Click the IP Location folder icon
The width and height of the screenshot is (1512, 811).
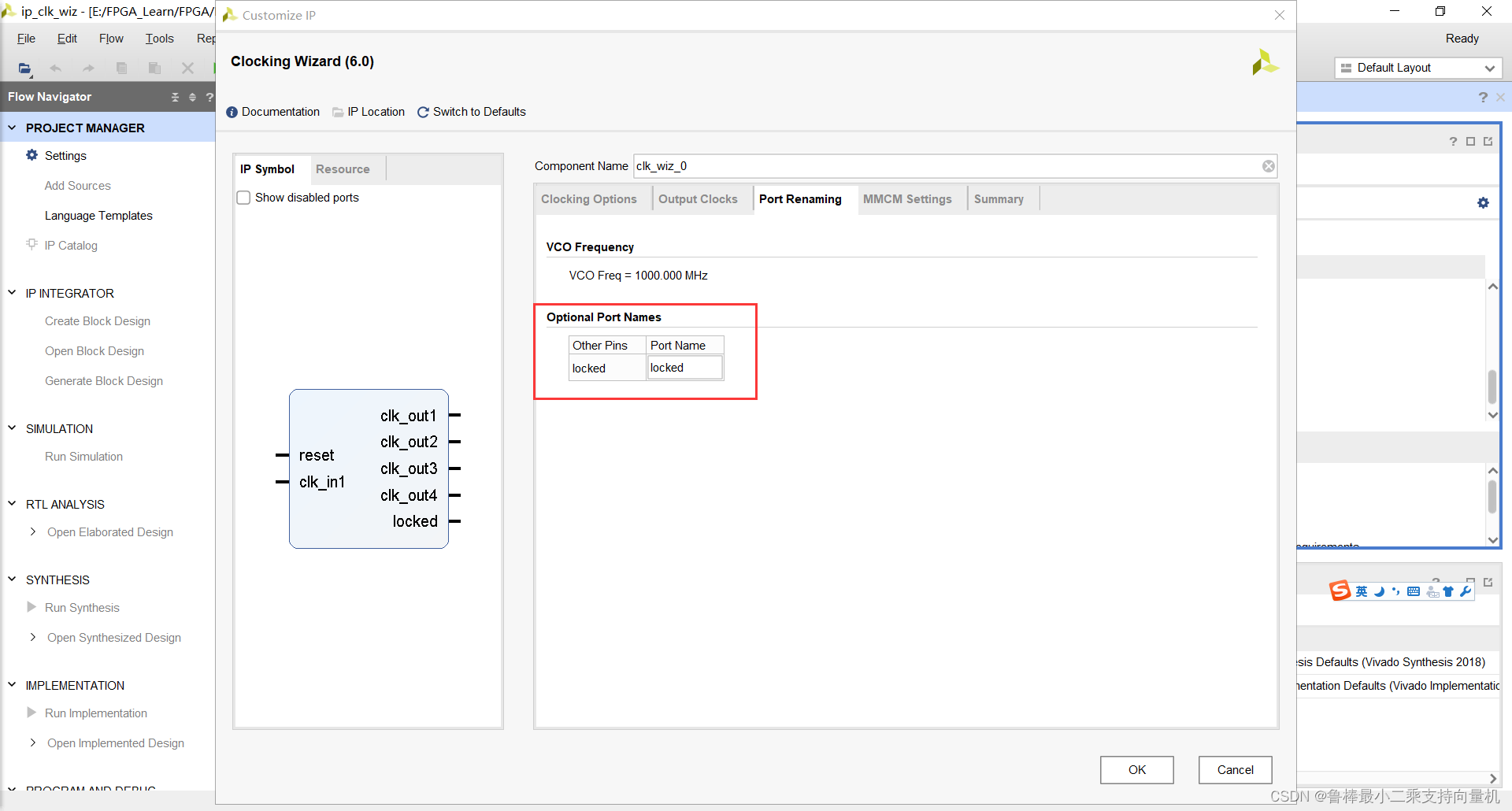338,113
